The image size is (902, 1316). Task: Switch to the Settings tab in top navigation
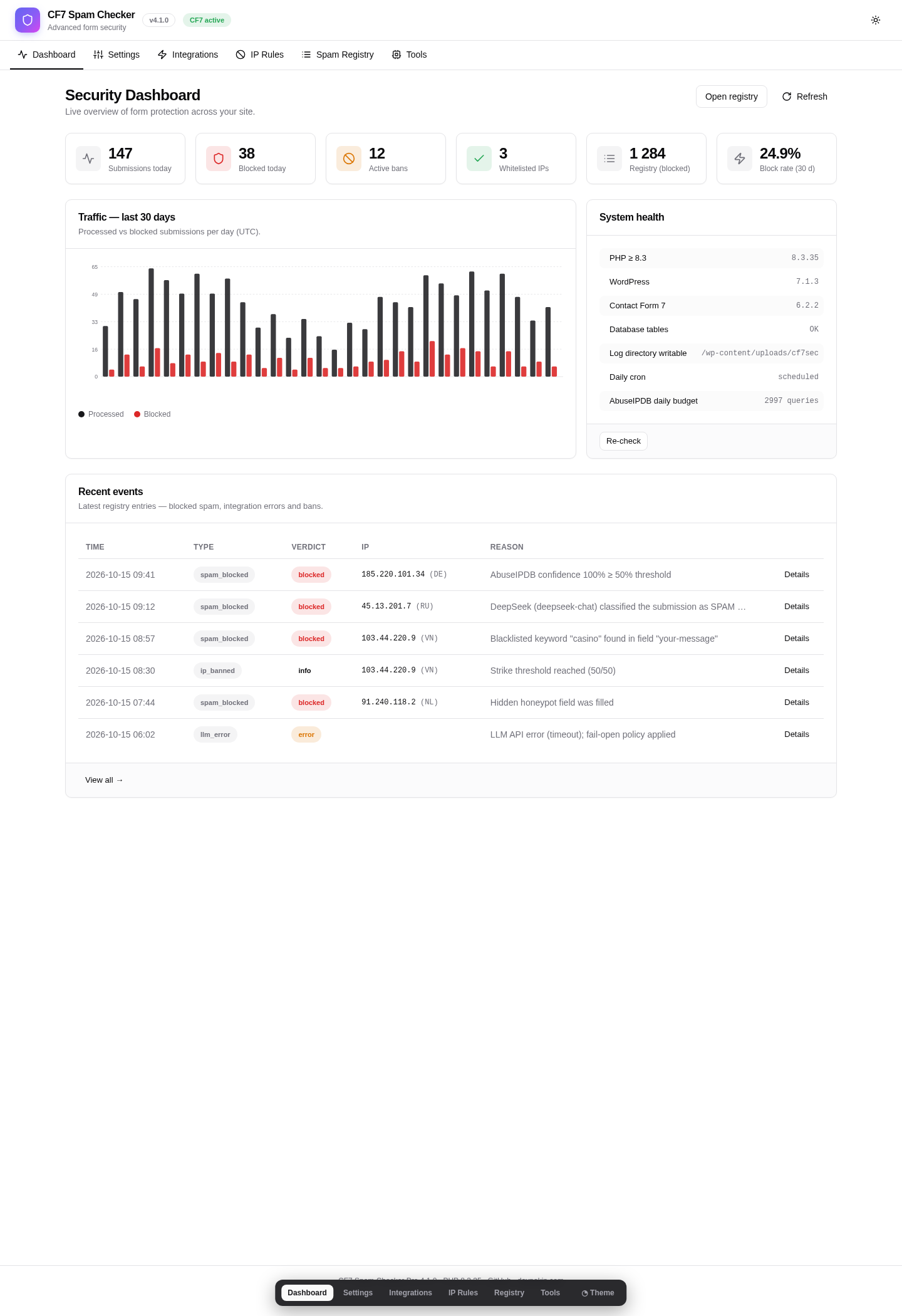click(117, 55)
